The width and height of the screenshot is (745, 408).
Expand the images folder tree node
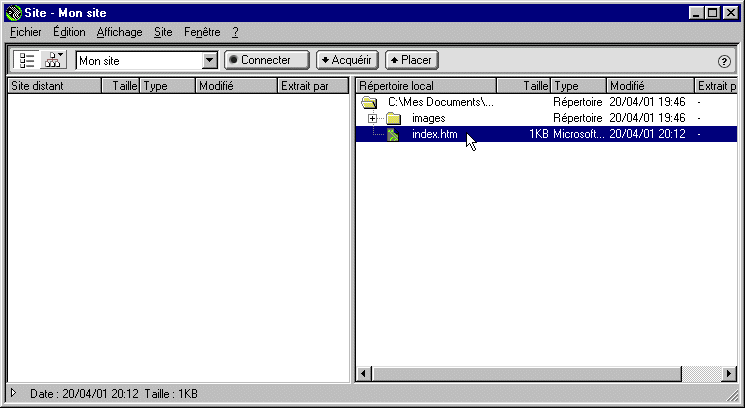[x=372, y=118]
